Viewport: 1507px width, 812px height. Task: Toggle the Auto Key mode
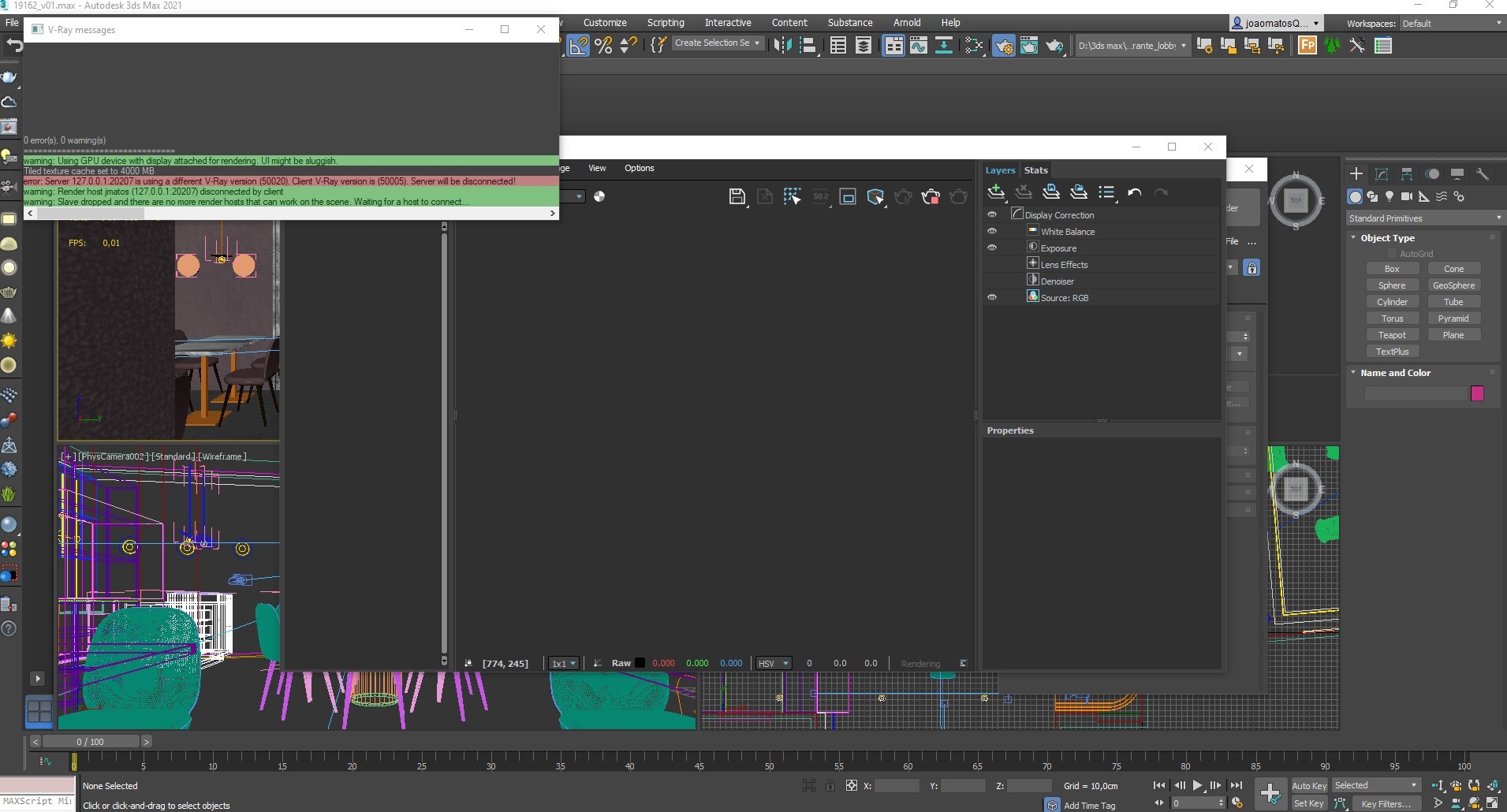click(1308, 786)
